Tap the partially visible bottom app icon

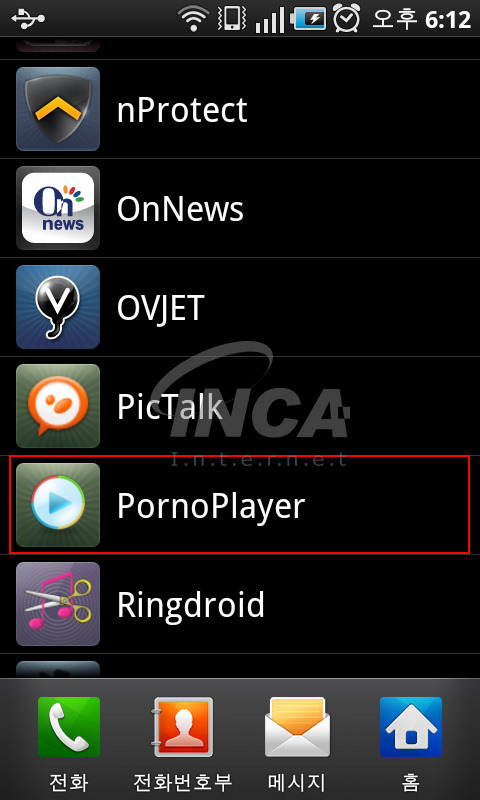click(x=58, y=669)
